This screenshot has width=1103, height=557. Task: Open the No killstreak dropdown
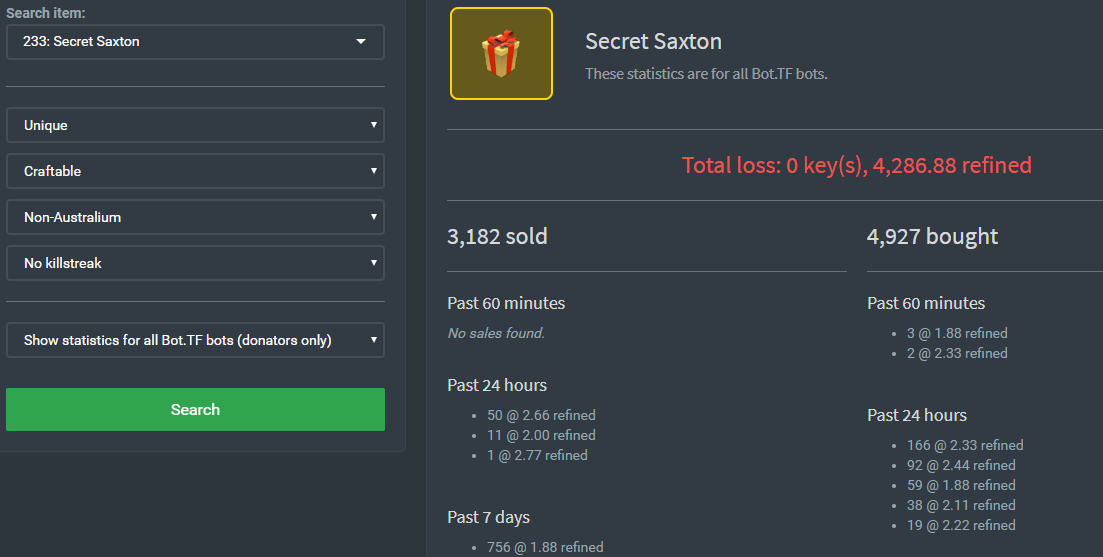196,263
